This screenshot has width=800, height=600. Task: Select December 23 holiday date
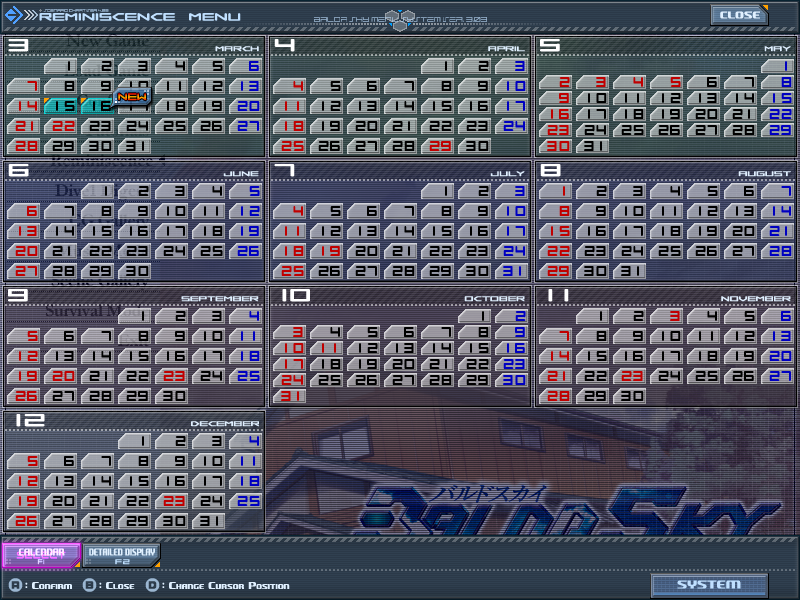(172, 501)
